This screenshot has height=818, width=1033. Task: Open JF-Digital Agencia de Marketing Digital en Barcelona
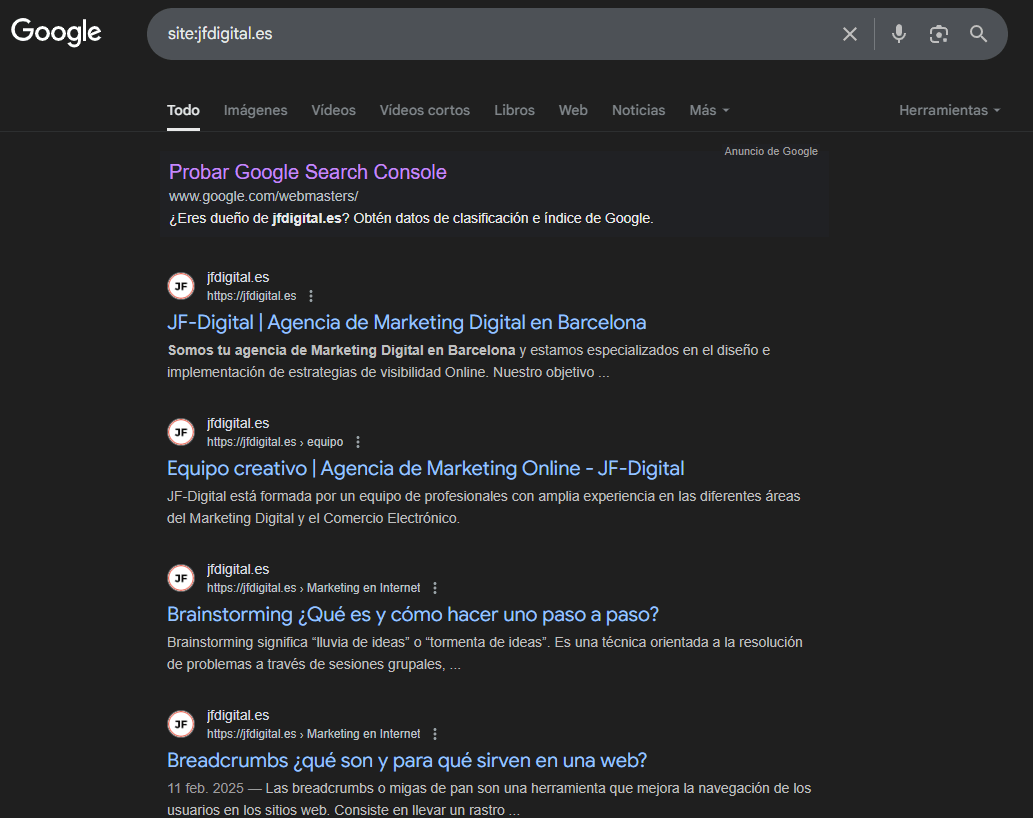[x=406, y=322]
